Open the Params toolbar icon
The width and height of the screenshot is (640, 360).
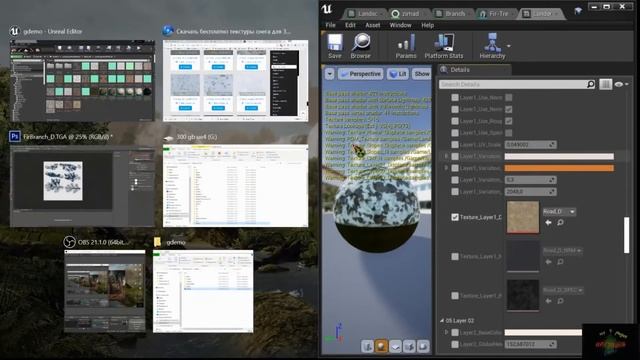click(406, 42)
